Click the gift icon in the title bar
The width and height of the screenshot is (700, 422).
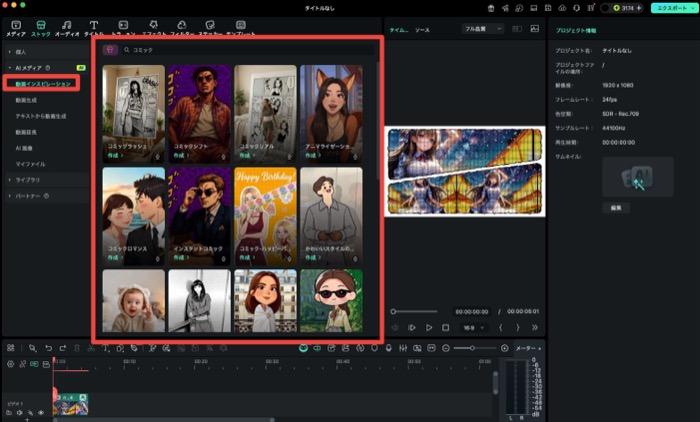(x=491, y=8)
